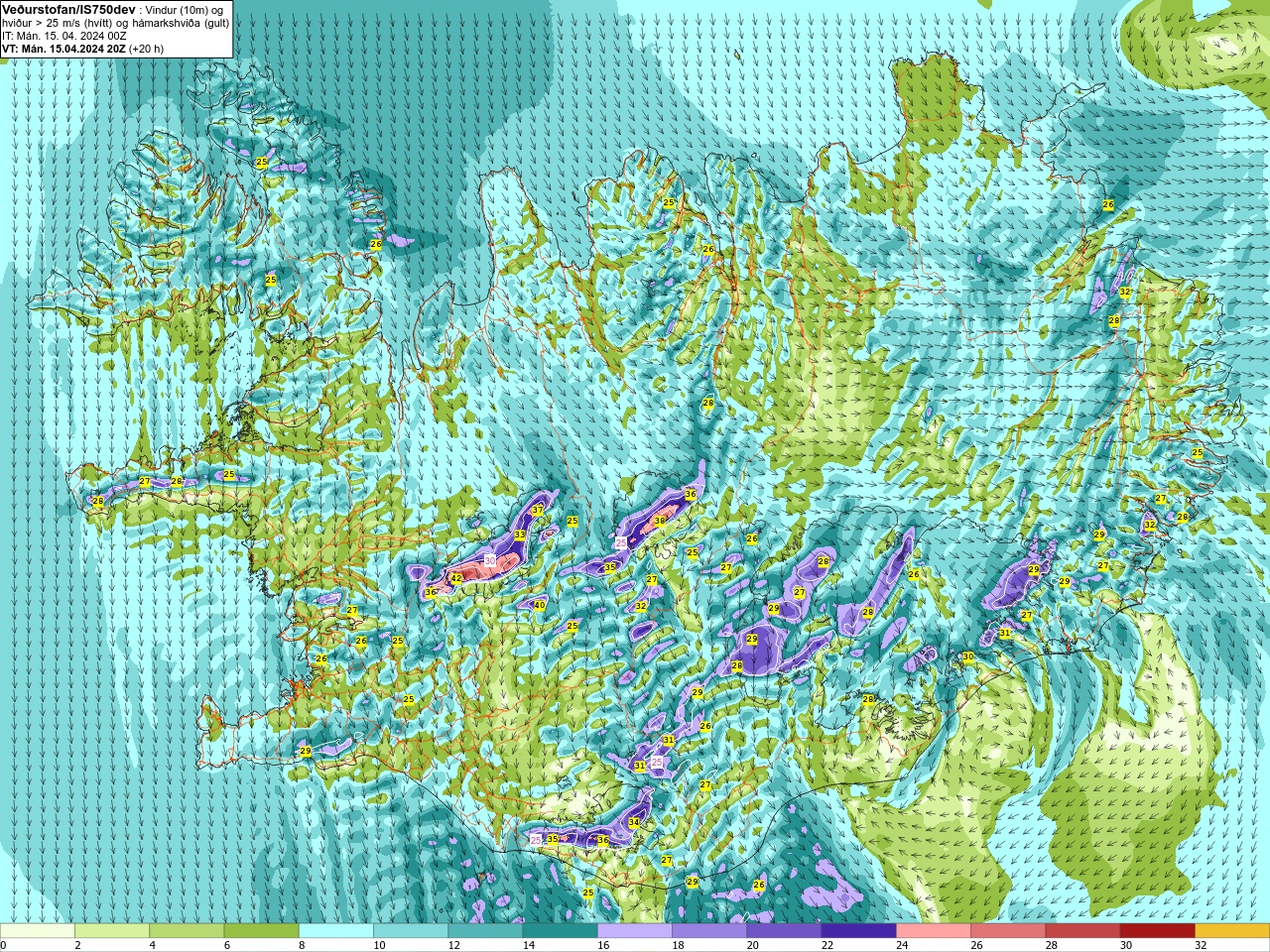Select the pale cyan 8–10 legend swatch

(336, 931)
